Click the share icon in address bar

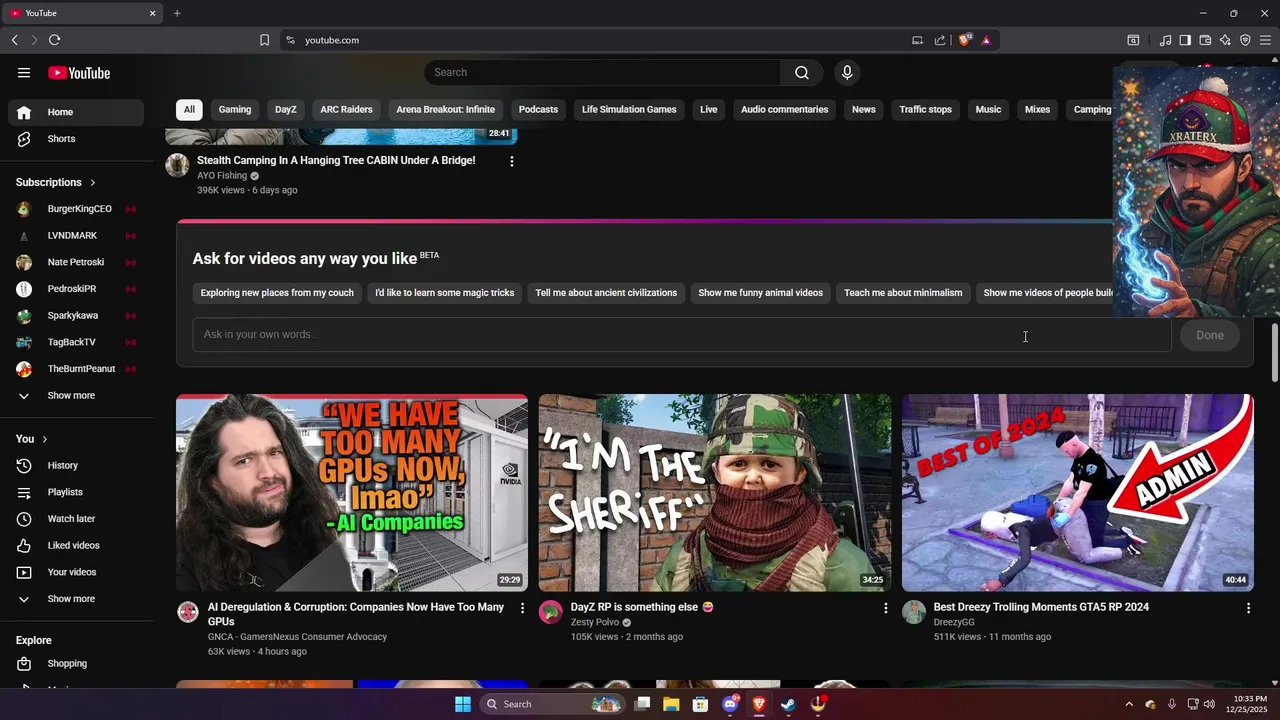pyautogui.click(x=940, y=40)
